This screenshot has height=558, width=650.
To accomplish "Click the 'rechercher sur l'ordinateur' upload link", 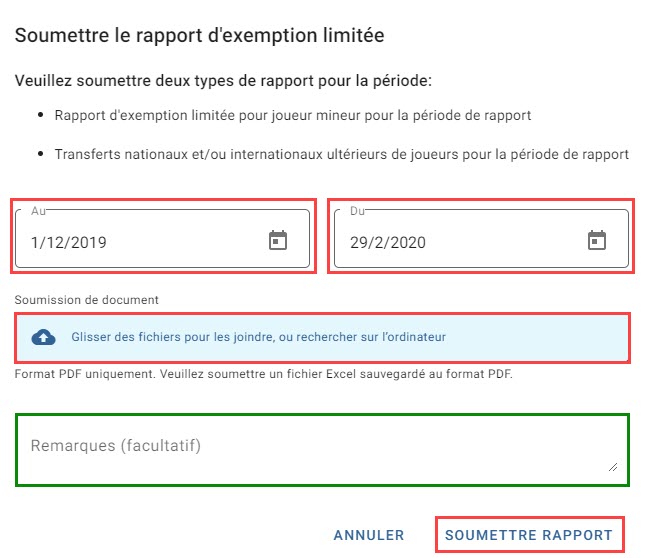I will pyautogui.click(x=371, y=337).
